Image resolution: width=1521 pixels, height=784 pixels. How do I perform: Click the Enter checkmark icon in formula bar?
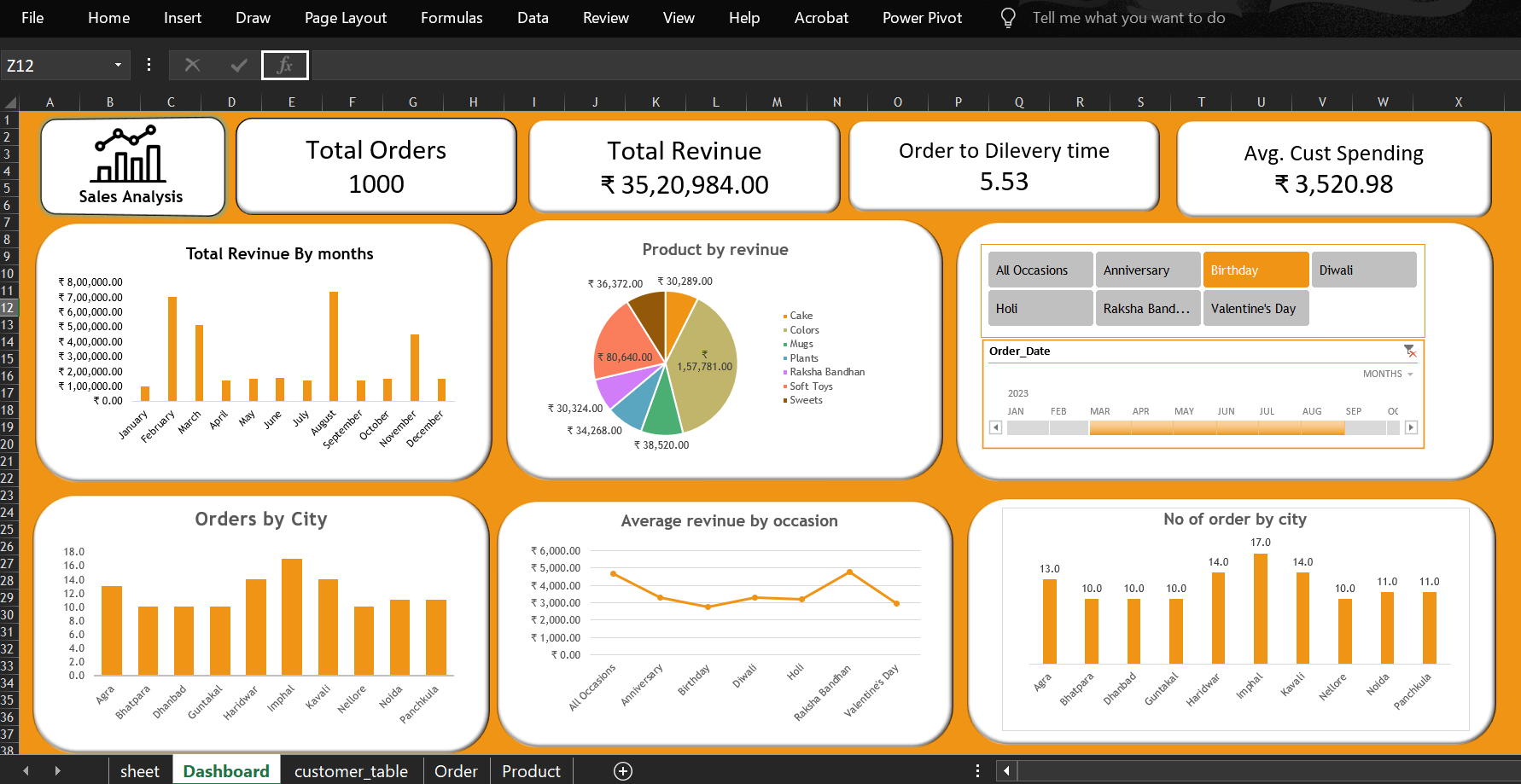click(x=239, y=65)
